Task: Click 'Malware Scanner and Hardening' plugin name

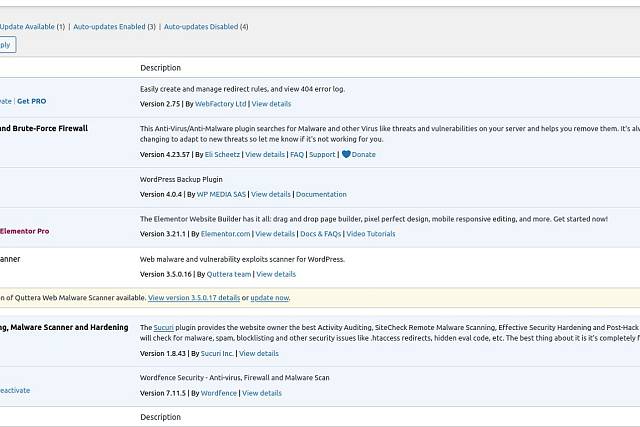Action: tap(64, 327)
